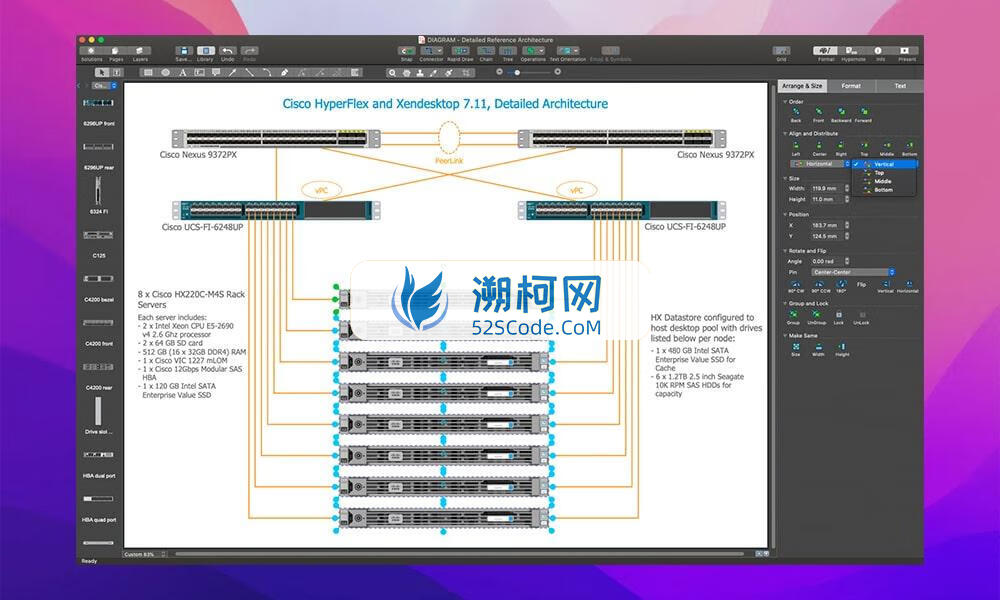
Task: Select the arrow pointer tool
Action: [101, 73]
